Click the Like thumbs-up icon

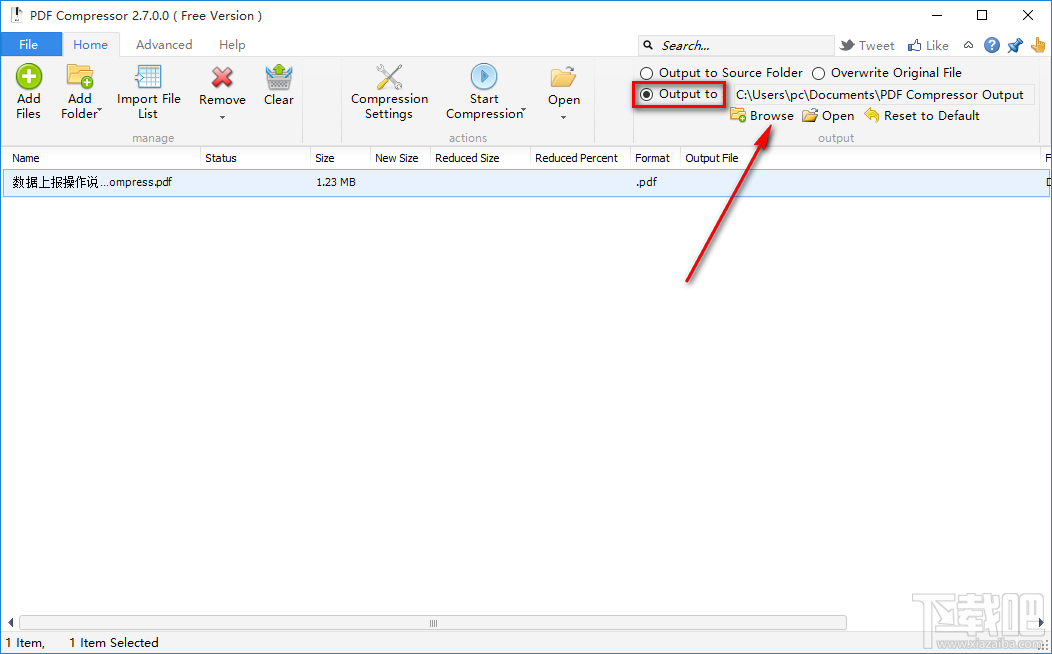(x=914, y=45)
